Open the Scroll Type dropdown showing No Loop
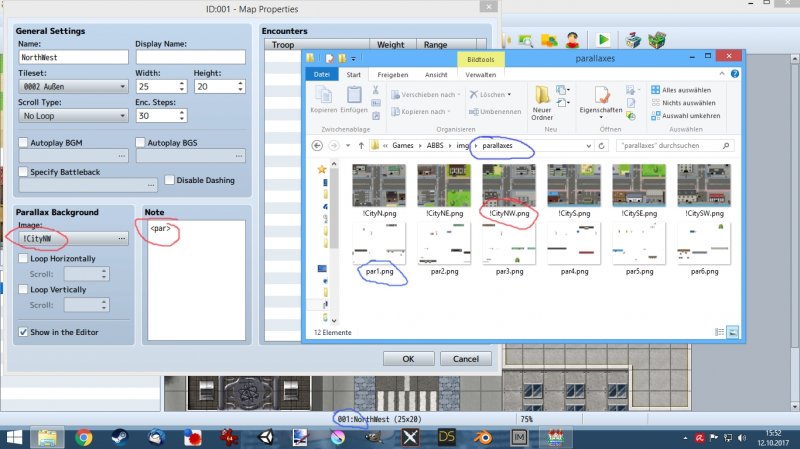 click(73, 116)
